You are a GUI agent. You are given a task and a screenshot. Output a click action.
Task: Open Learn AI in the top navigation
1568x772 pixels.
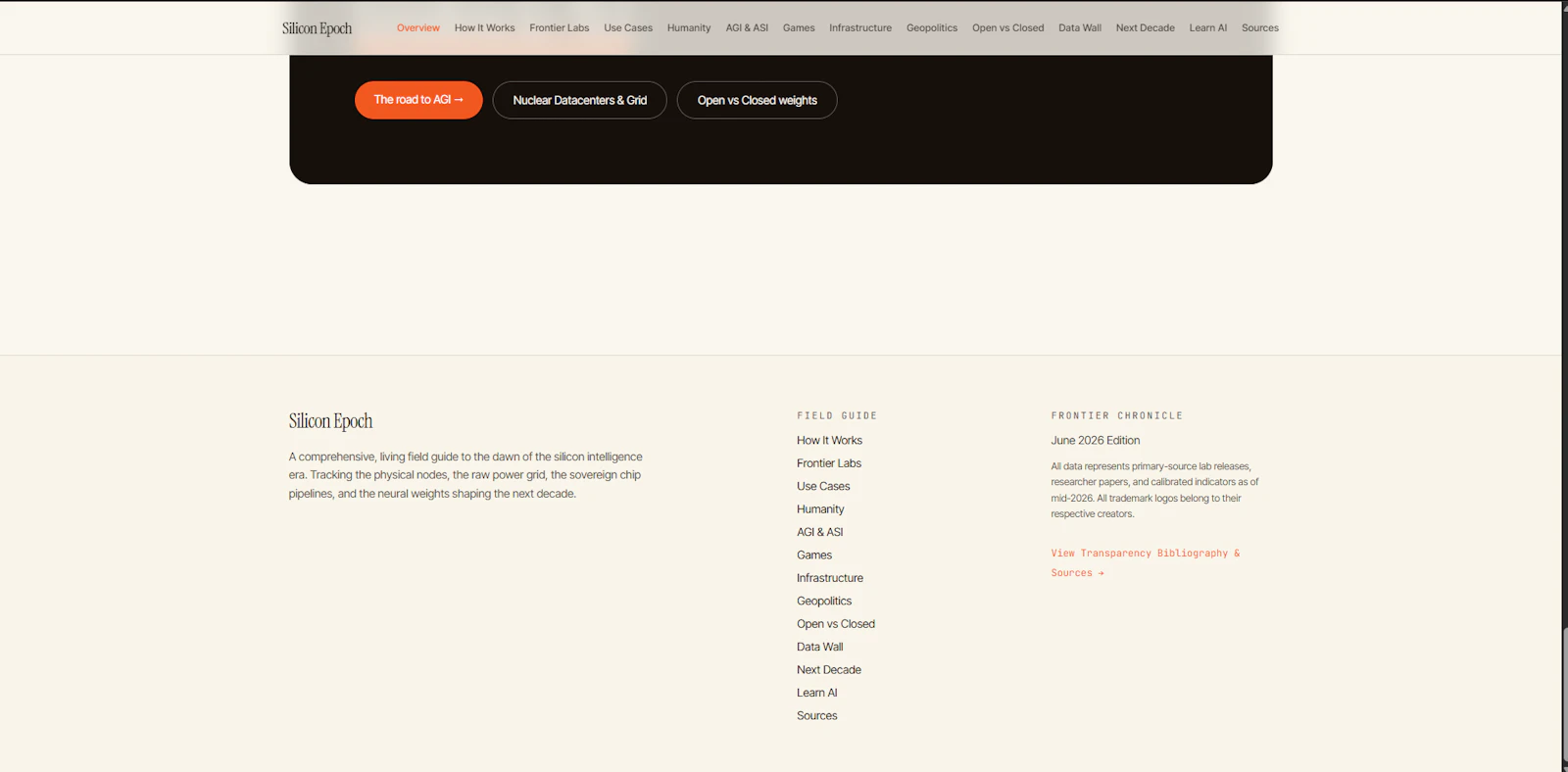pyautogui.click(x=1208, y=27)
